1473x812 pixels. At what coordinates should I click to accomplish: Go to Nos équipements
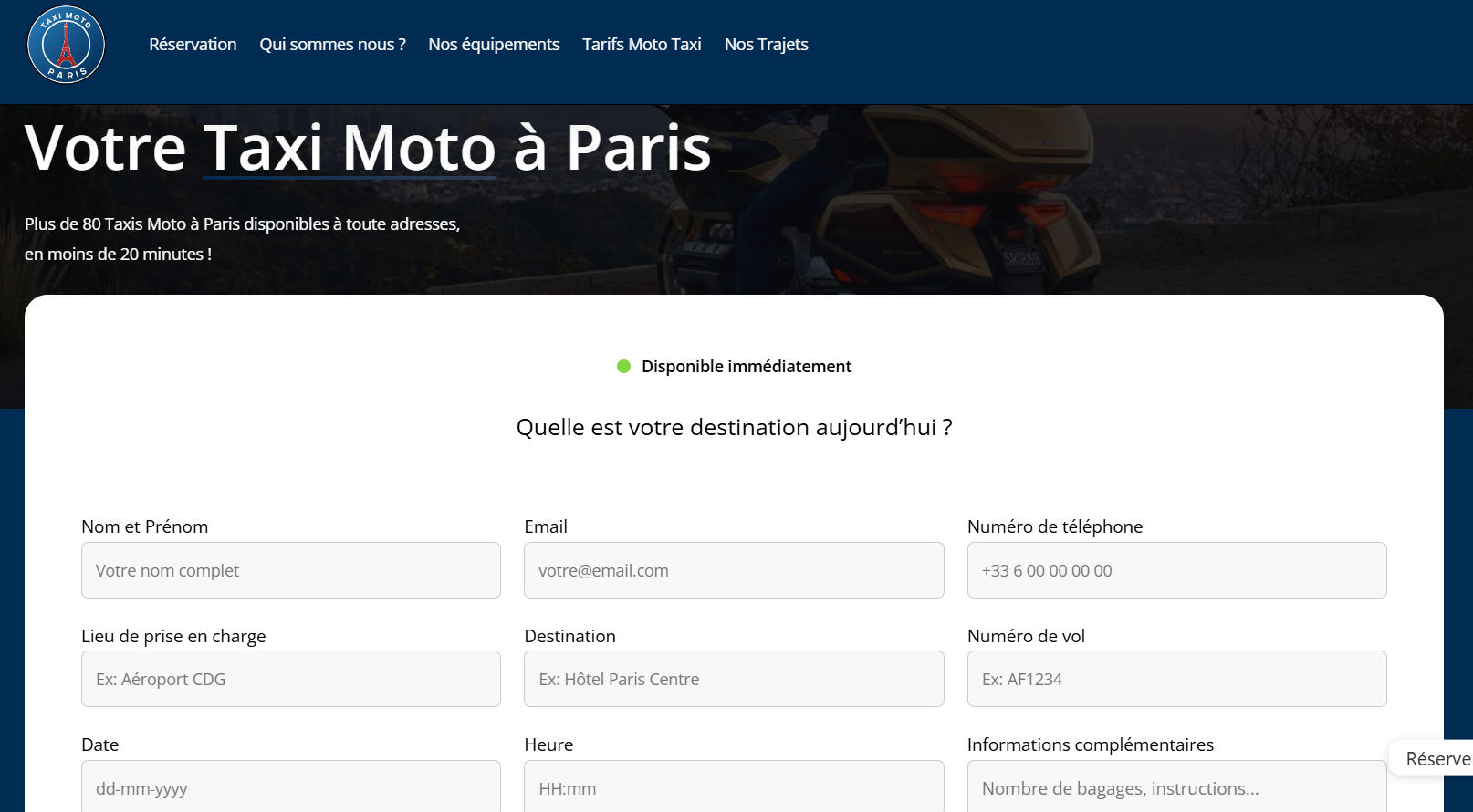coord(494,45)
